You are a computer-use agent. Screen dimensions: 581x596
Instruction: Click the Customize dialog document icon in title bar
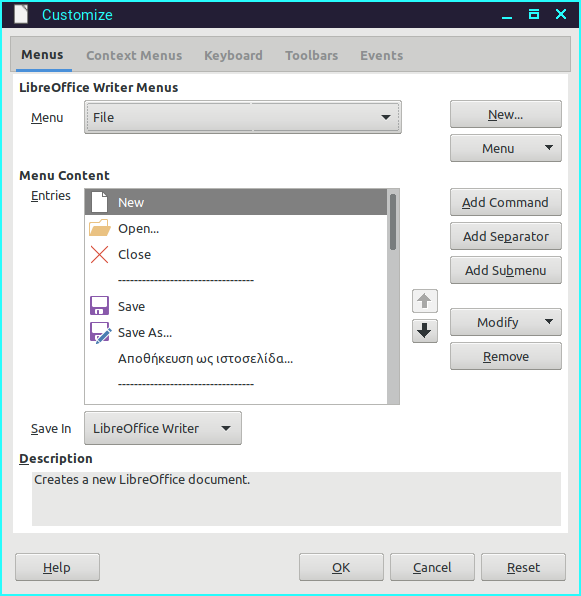[x=21, y=14]
